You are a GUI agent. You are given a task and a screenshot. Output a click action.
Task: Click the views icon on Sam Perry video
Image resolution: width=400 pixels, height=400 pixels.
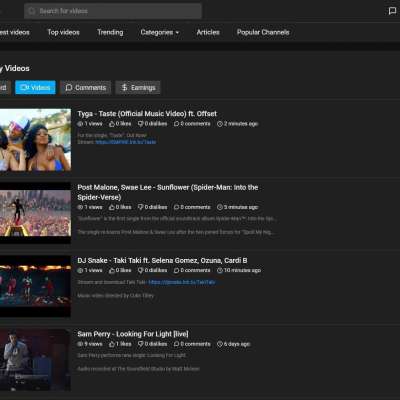(x=80, y=344)
